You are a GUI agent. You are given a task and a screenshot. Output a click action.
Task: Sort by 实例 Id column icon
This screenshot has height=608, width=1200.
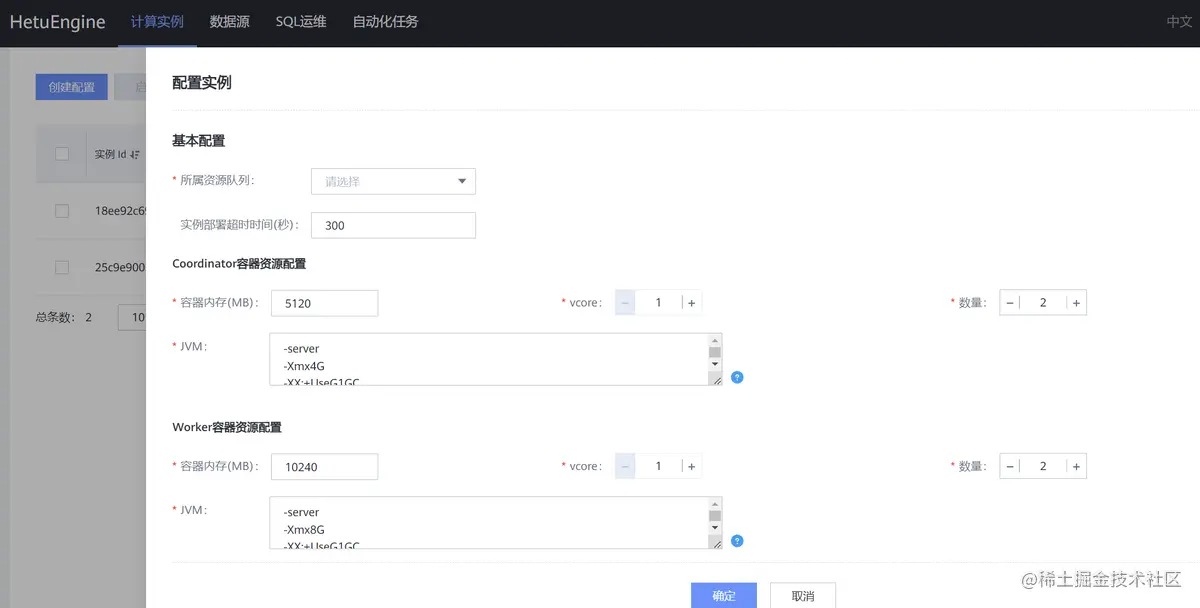(x=134, y=154)
